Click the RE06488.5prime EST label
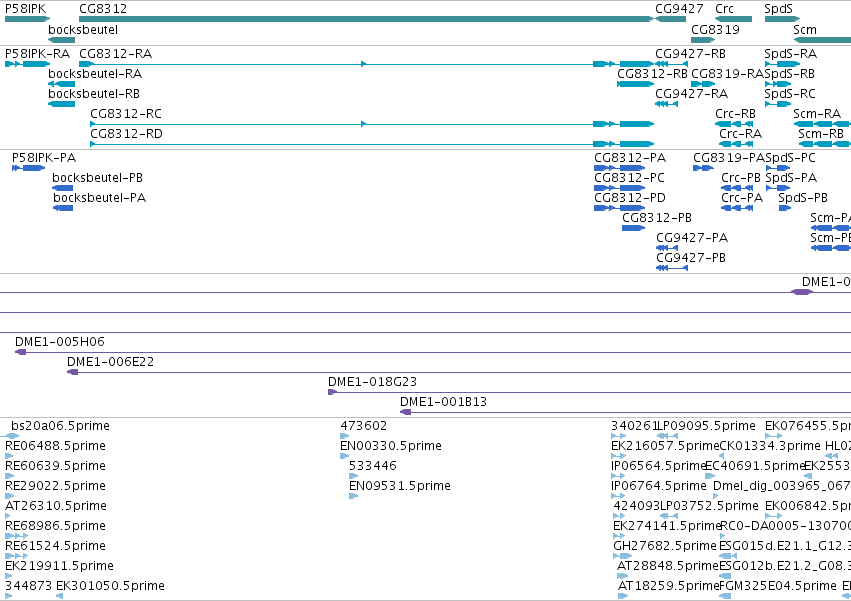The height and width of the screenshot is (601, 851). click(55, 446)
